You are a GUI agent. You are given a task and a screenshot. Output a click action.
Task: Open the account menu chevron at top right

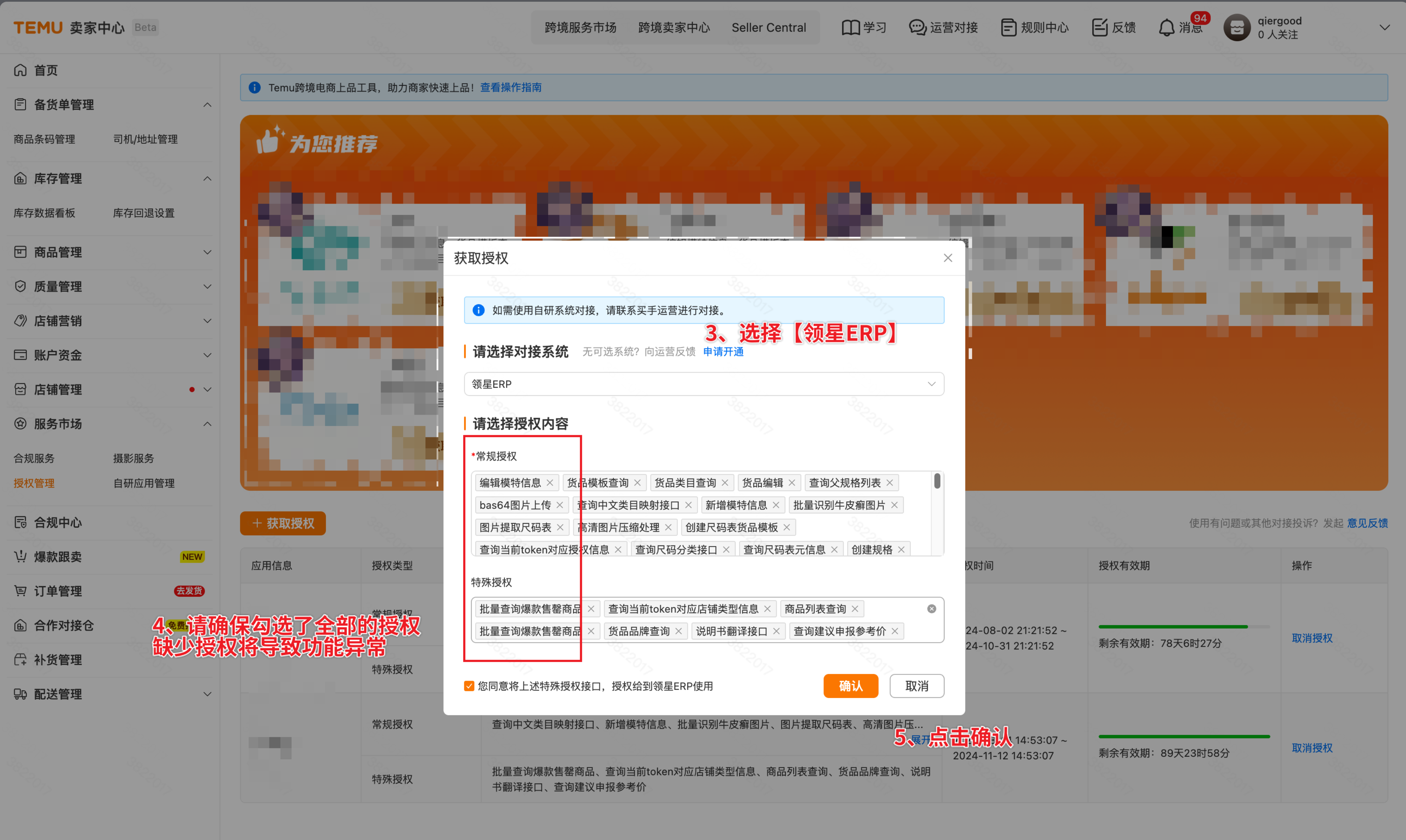[x=1385, y=27]
